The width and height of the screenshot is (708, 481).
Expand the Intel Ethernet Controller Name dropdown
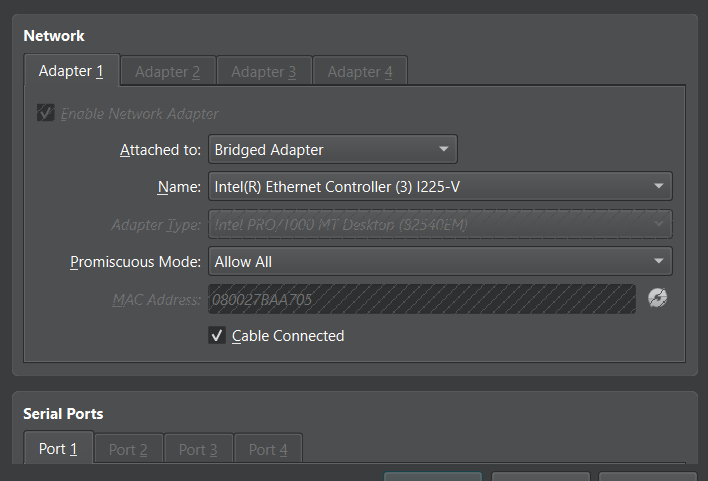[x=440, y=186]
